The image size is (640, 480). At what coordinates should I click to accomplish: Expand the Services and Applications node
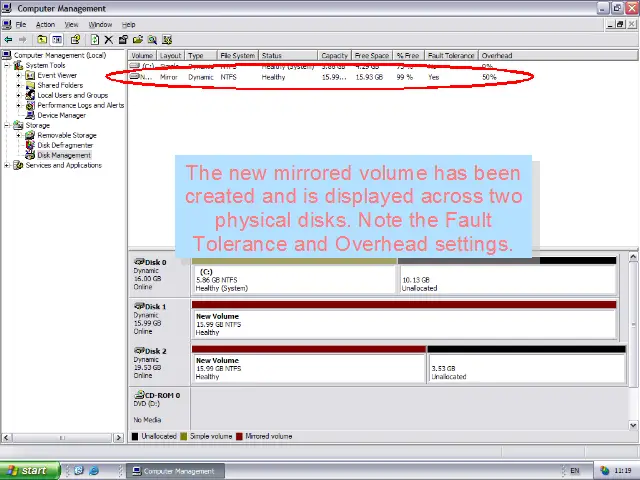[8, 165]
